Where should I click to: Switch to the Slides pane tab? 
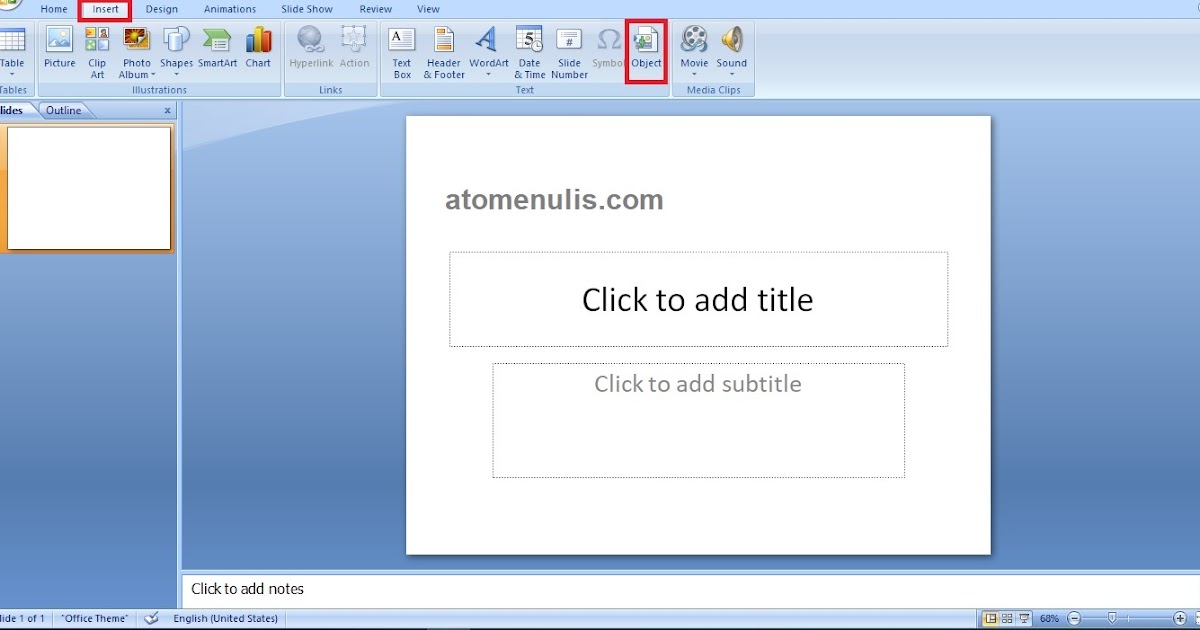(x=14, y=110)
